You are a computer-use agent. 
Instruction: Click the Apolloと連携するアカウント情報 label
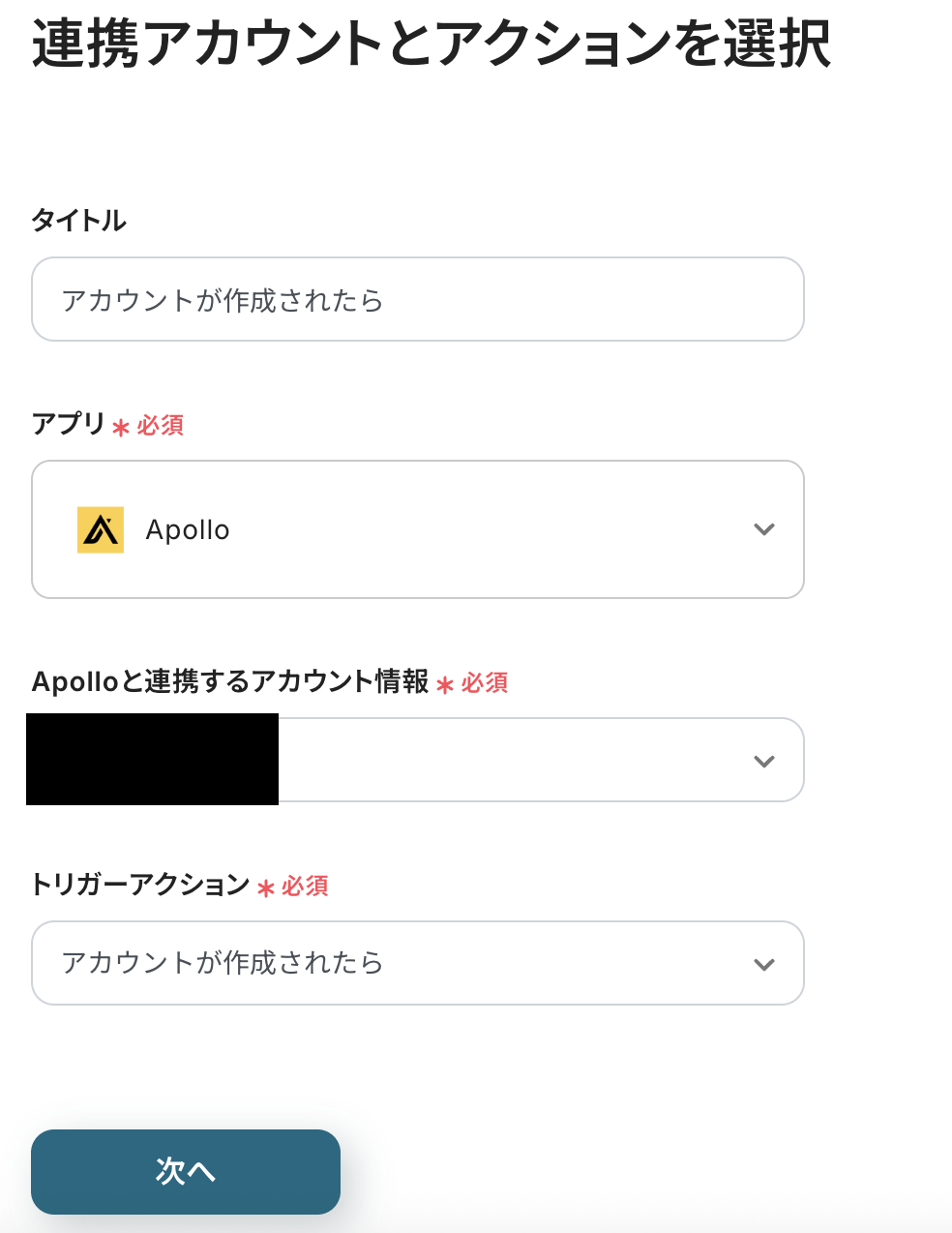pos(230,682)
